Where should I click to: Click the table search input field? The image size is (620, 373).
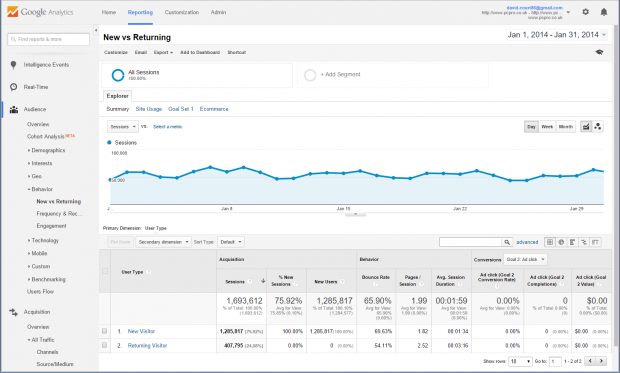click(471, 242)
